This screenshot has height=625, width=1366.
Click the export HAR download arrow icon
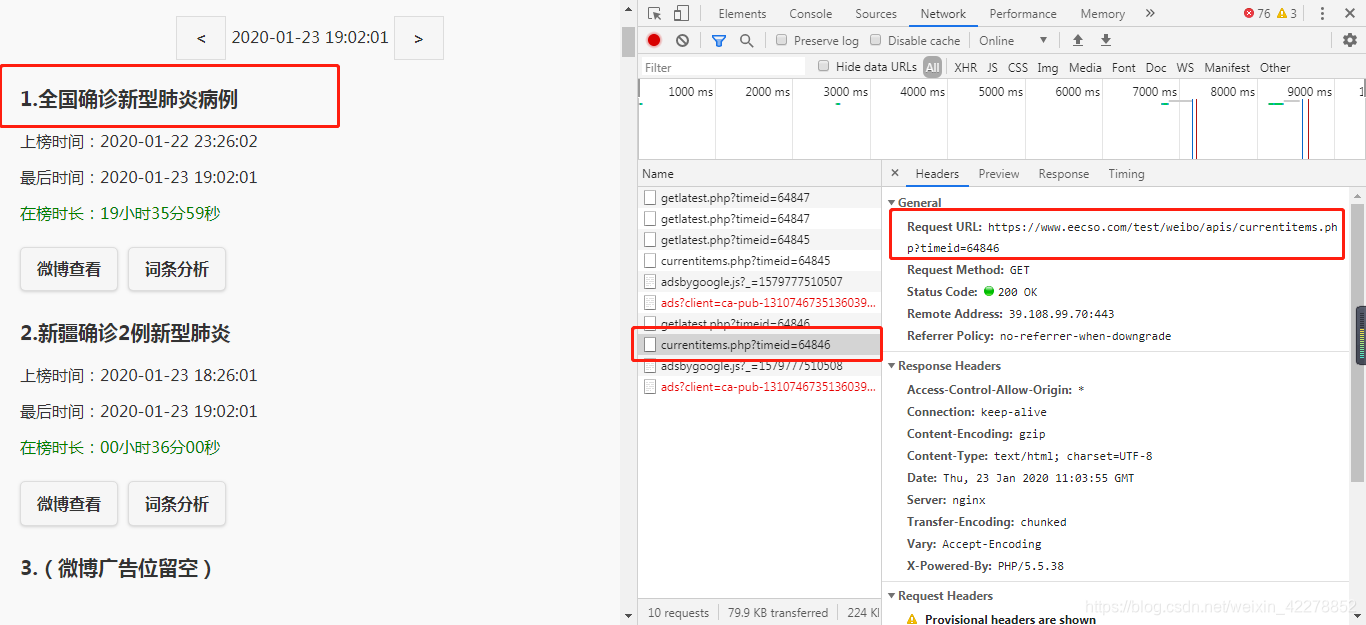coord(1105,40)
